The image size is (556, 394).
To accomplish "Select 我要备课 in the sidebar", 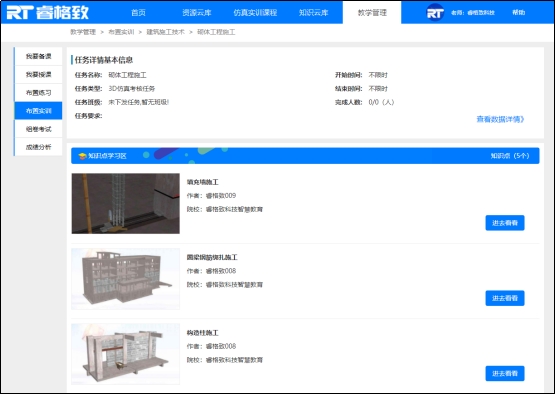I will pyautogui.click(x=38, y=56).
